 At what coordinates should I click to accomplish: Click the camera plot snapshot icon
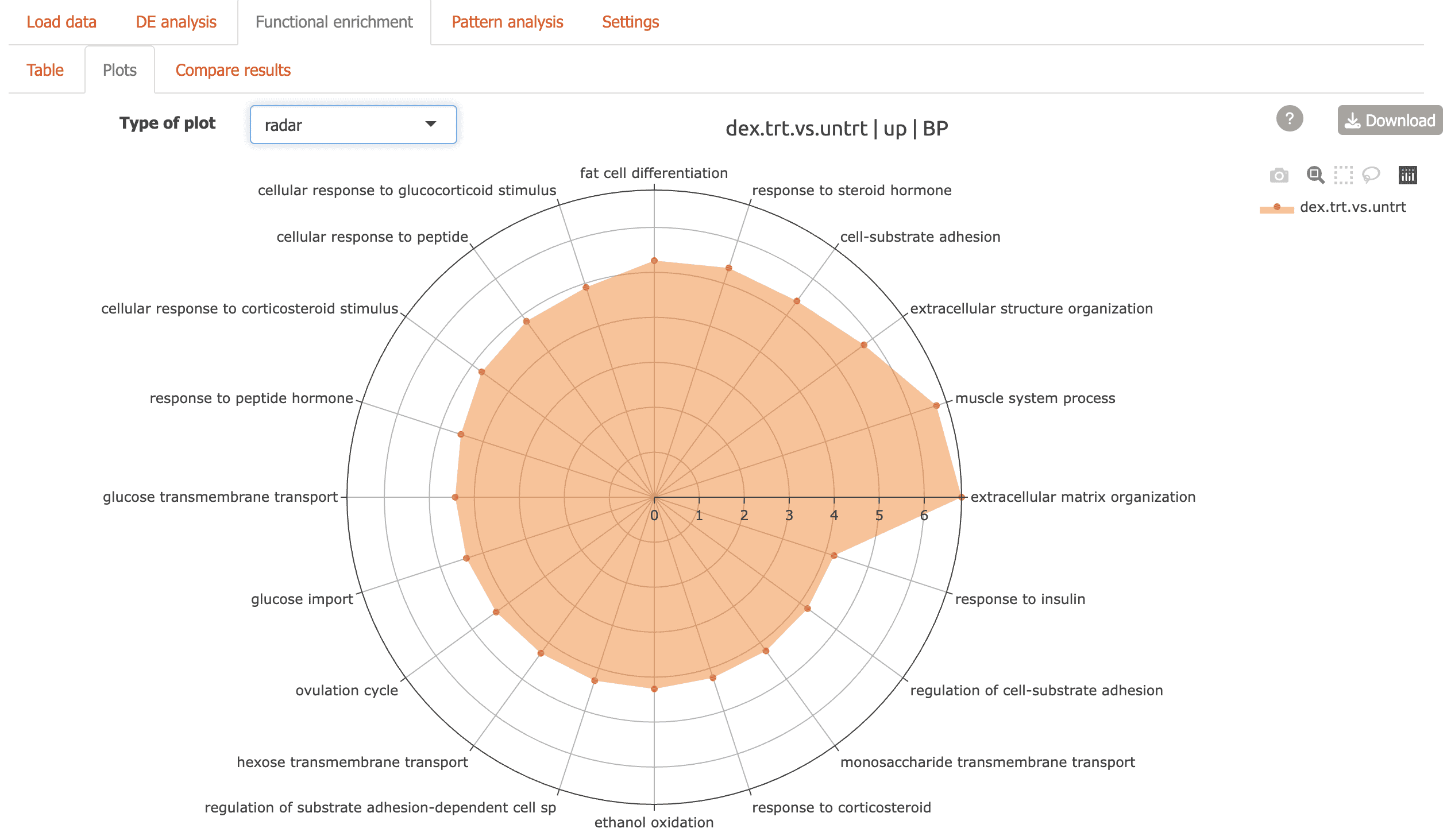(x=1279, y=175)
